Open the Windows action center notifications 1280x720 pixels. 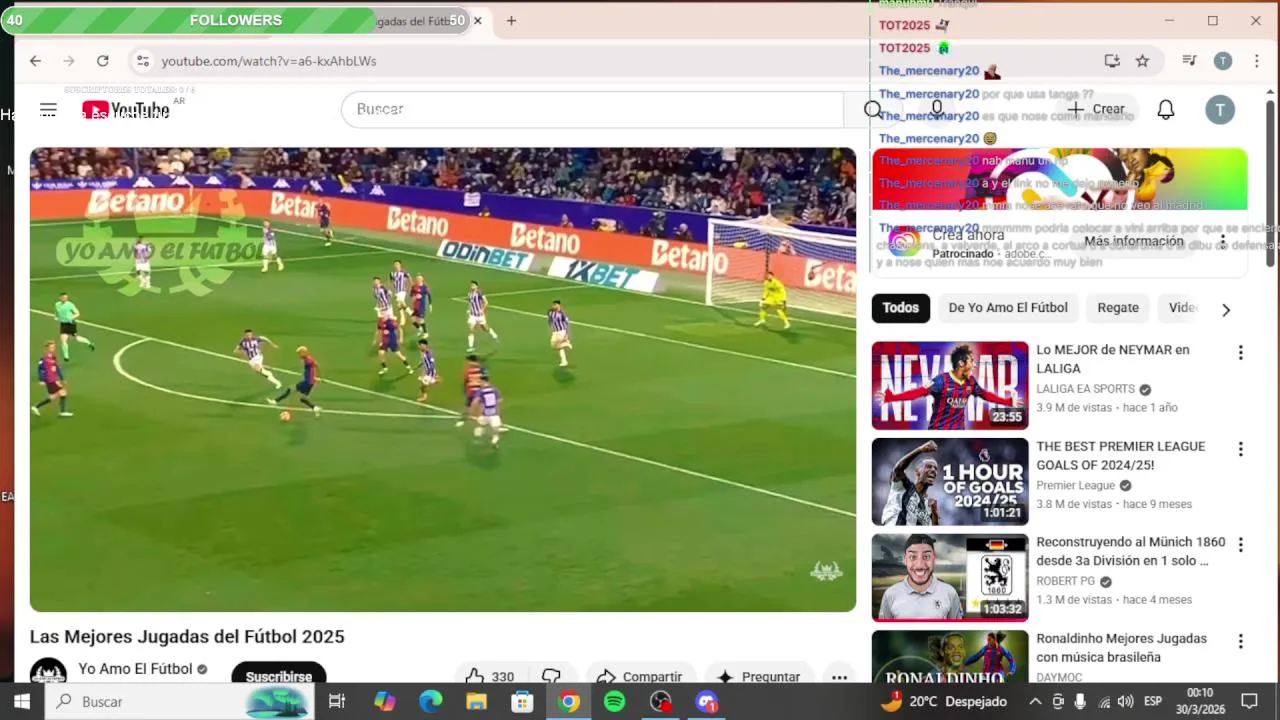coord(1249,702)
